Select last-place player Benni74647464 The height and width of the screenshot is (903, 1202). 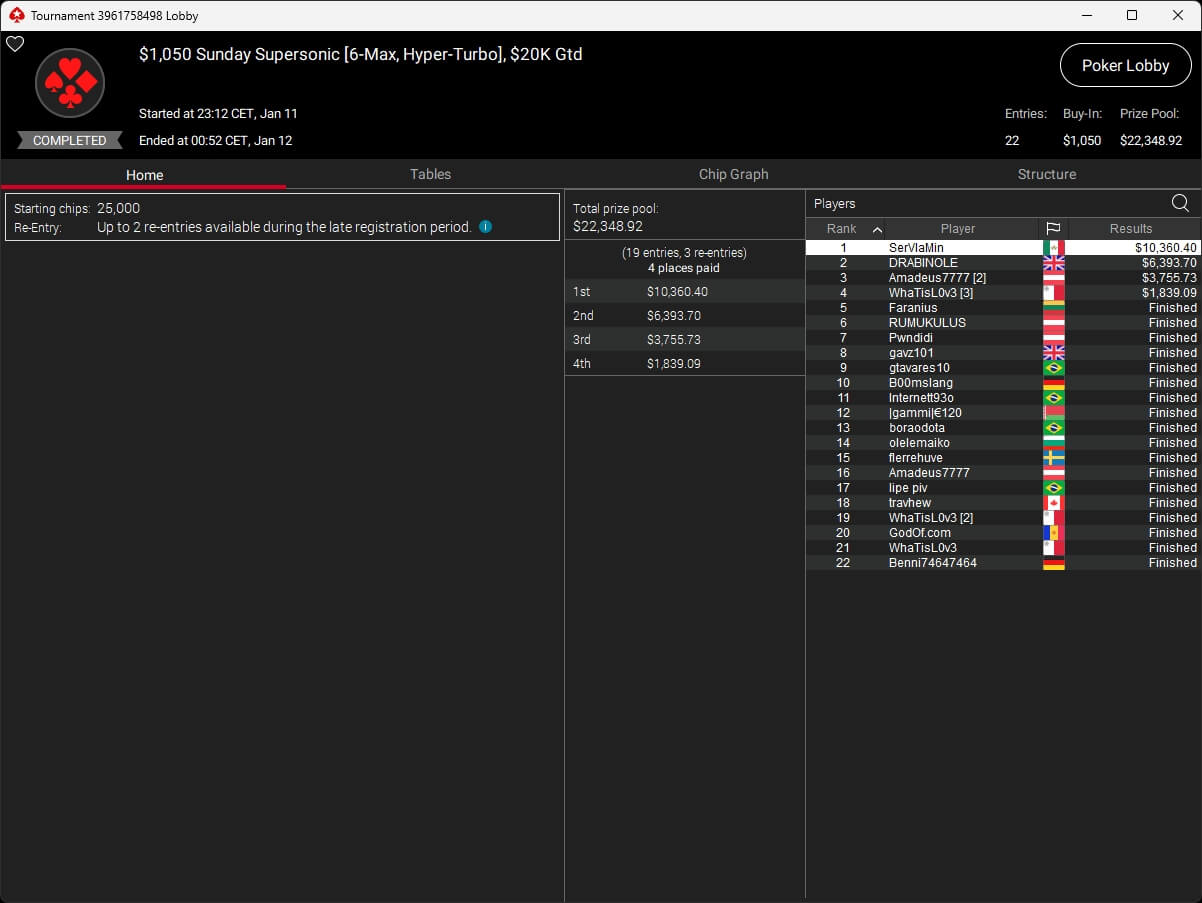click(932, 563)
